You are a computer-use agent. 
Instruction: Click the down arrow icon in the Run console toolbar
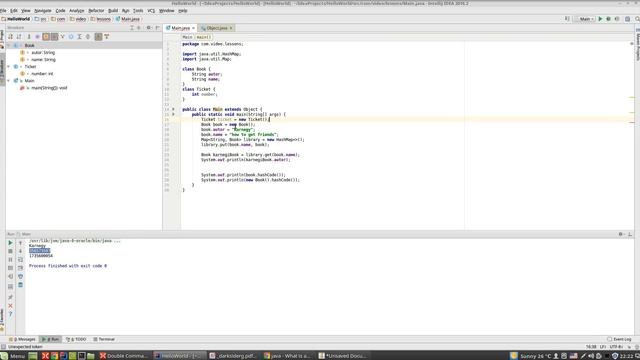(20, 251)
